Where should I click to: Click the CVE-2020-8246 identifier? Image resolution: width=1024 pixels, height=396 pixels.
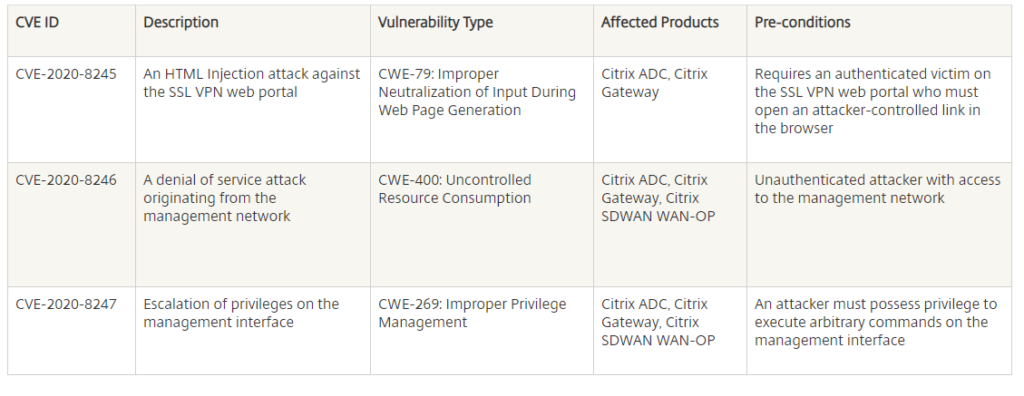pyautogui.click(x=66, y=180)
